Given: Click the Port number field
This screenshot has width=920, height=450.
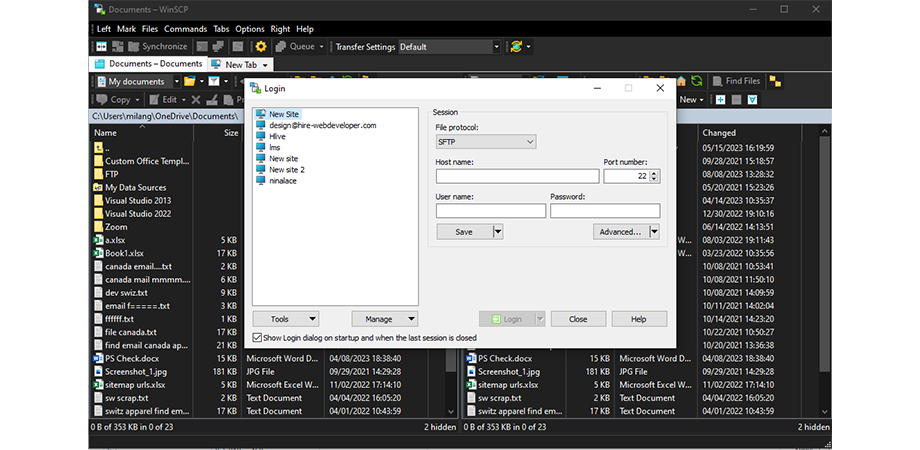Looking at the screenshot, I should (x=627, y=176).
